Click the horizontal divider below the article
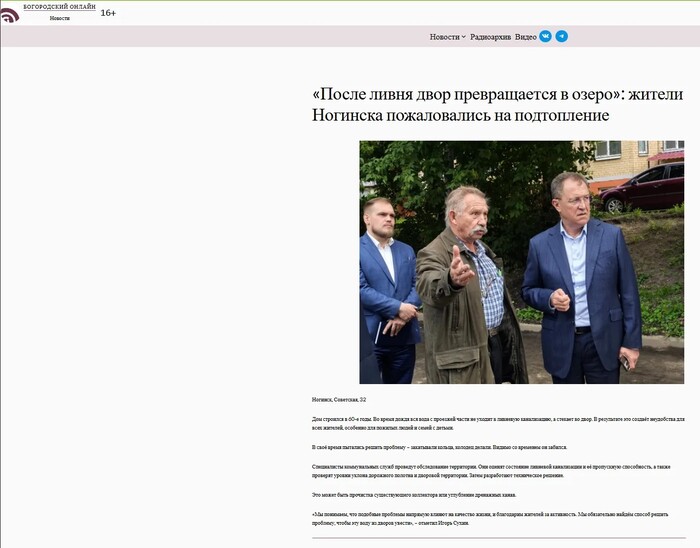Screen dimensions: 700x548 click(499, 538)
